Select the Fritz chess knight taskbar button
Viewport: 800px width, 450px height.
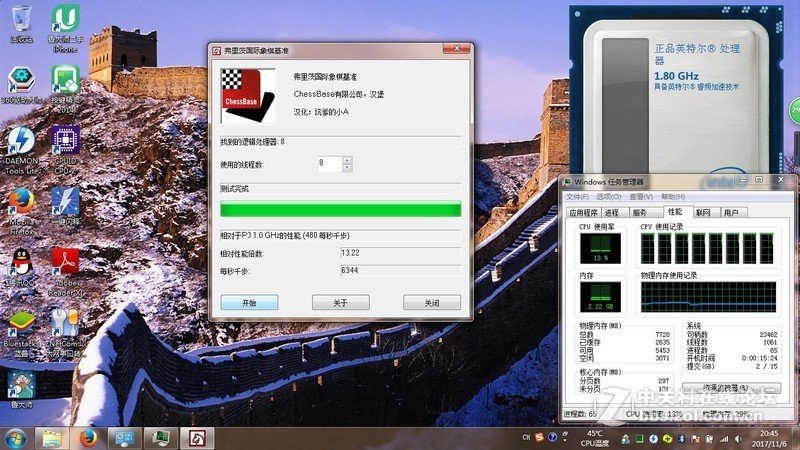click(197, 438)
